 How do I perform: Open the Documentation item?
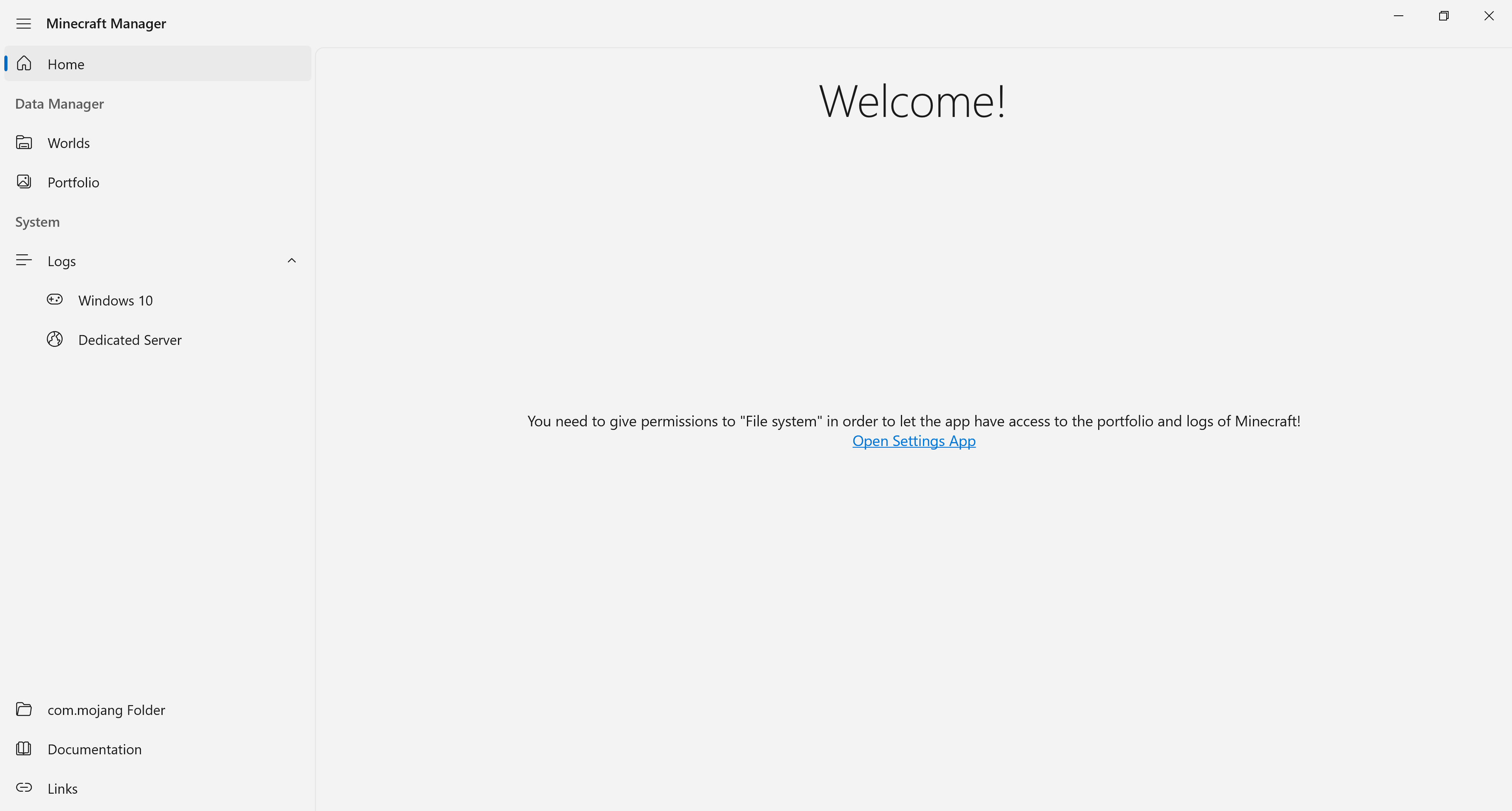[x=94, y=749]
